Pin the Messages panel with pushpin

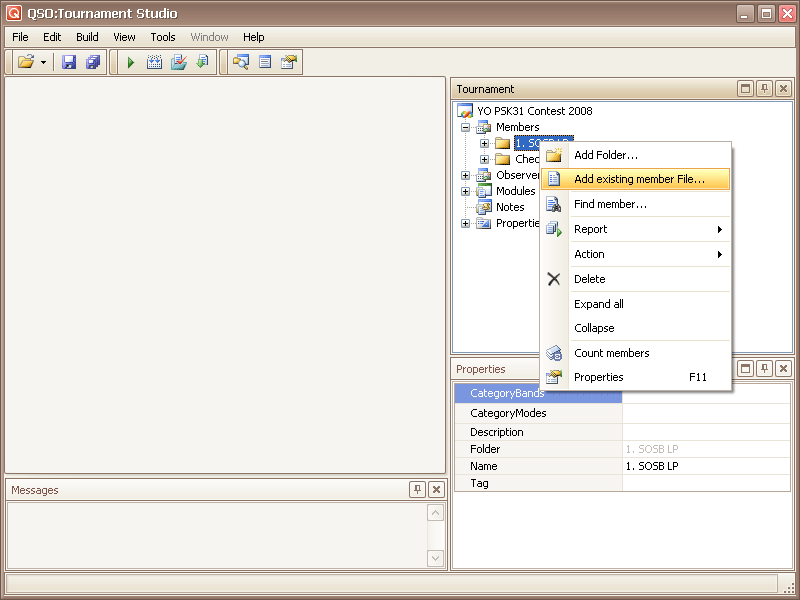[417, 490]
